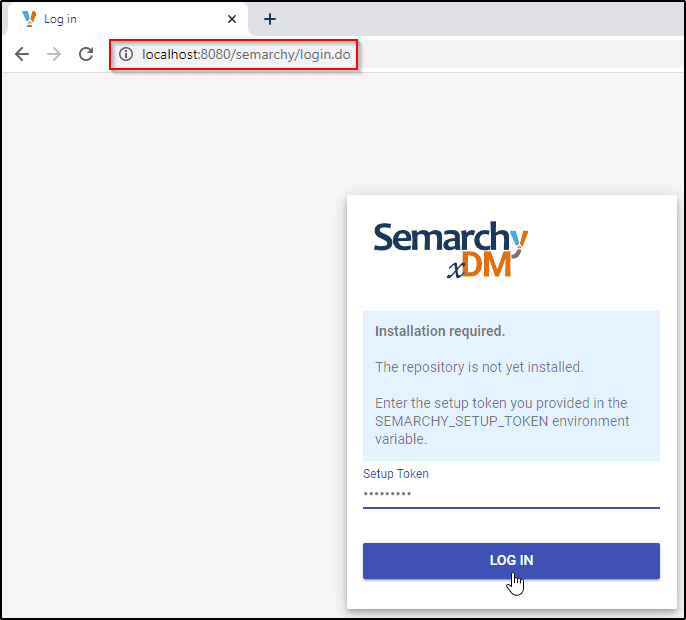
Task: Open a new tab with plus button
Action: [x=270, y=19]
